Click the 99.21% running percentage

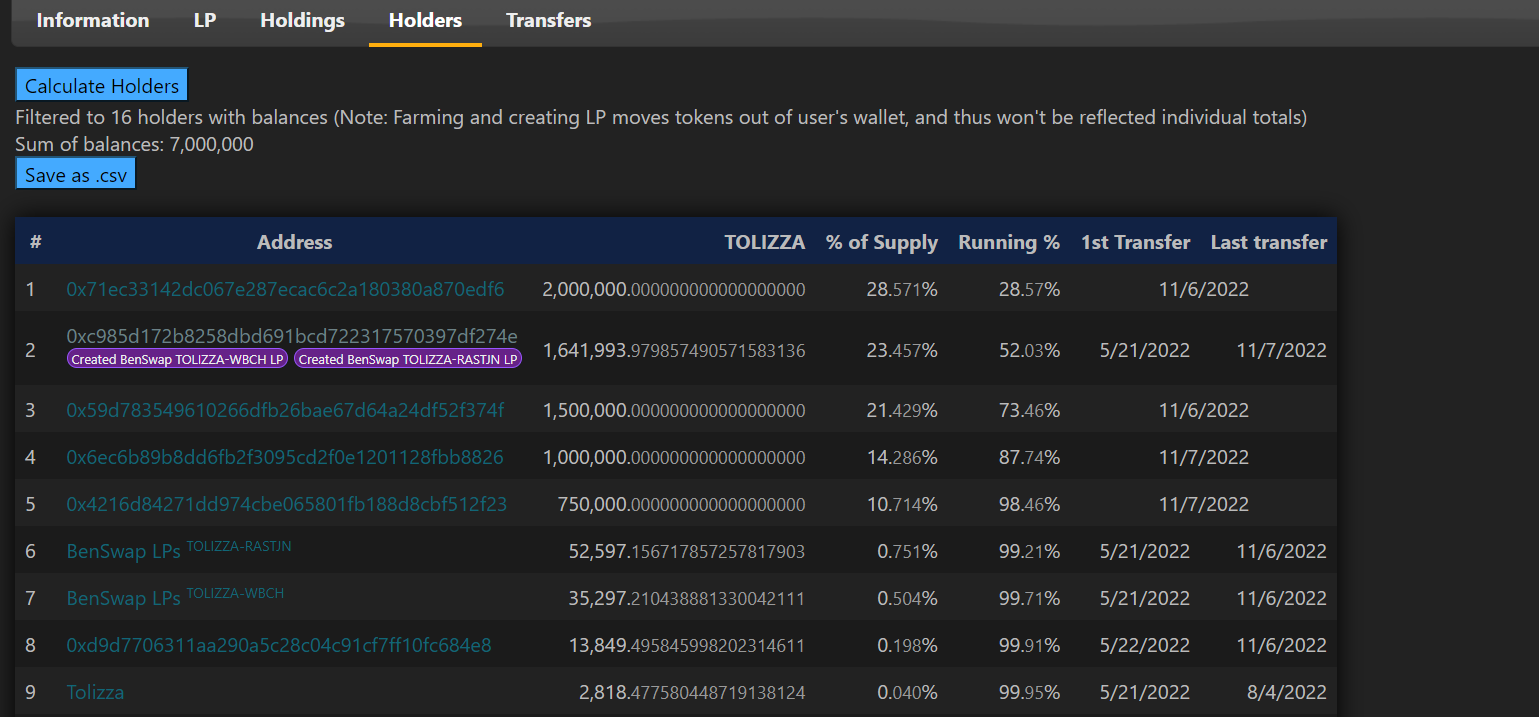click(x=1029, y=551)
